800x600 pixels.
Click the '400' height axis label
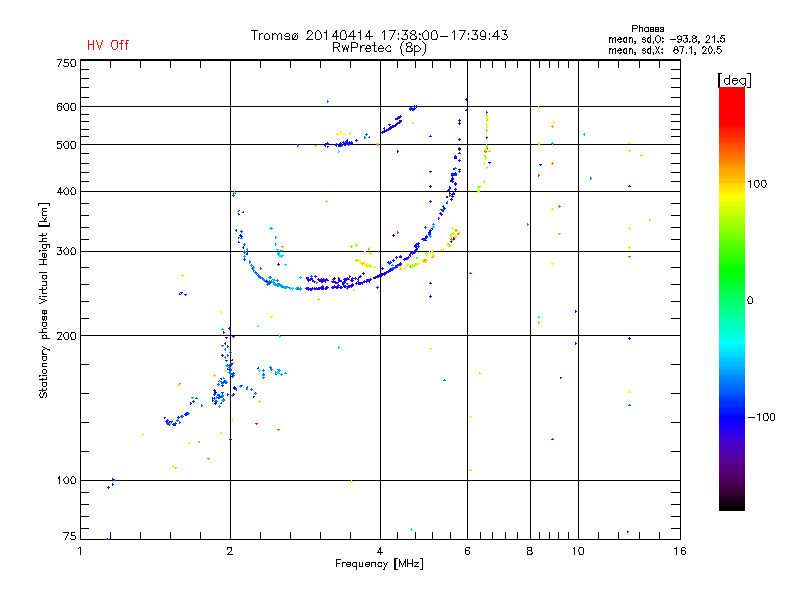[x=66, y=191]
